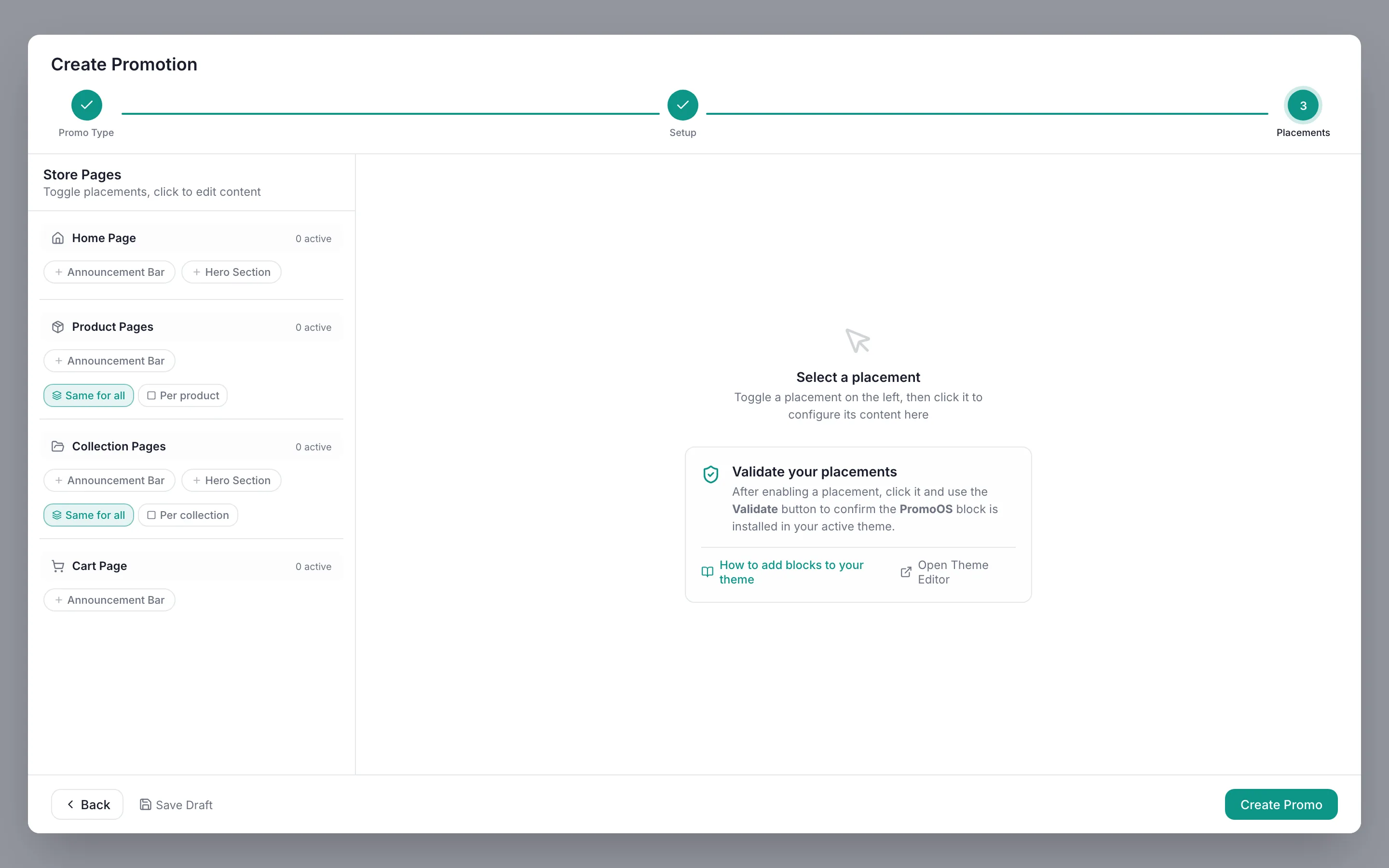This screenshot has width=1389, height=868.
Task: Select Same for all under Product Pages
Action: (x=88, y=395)
